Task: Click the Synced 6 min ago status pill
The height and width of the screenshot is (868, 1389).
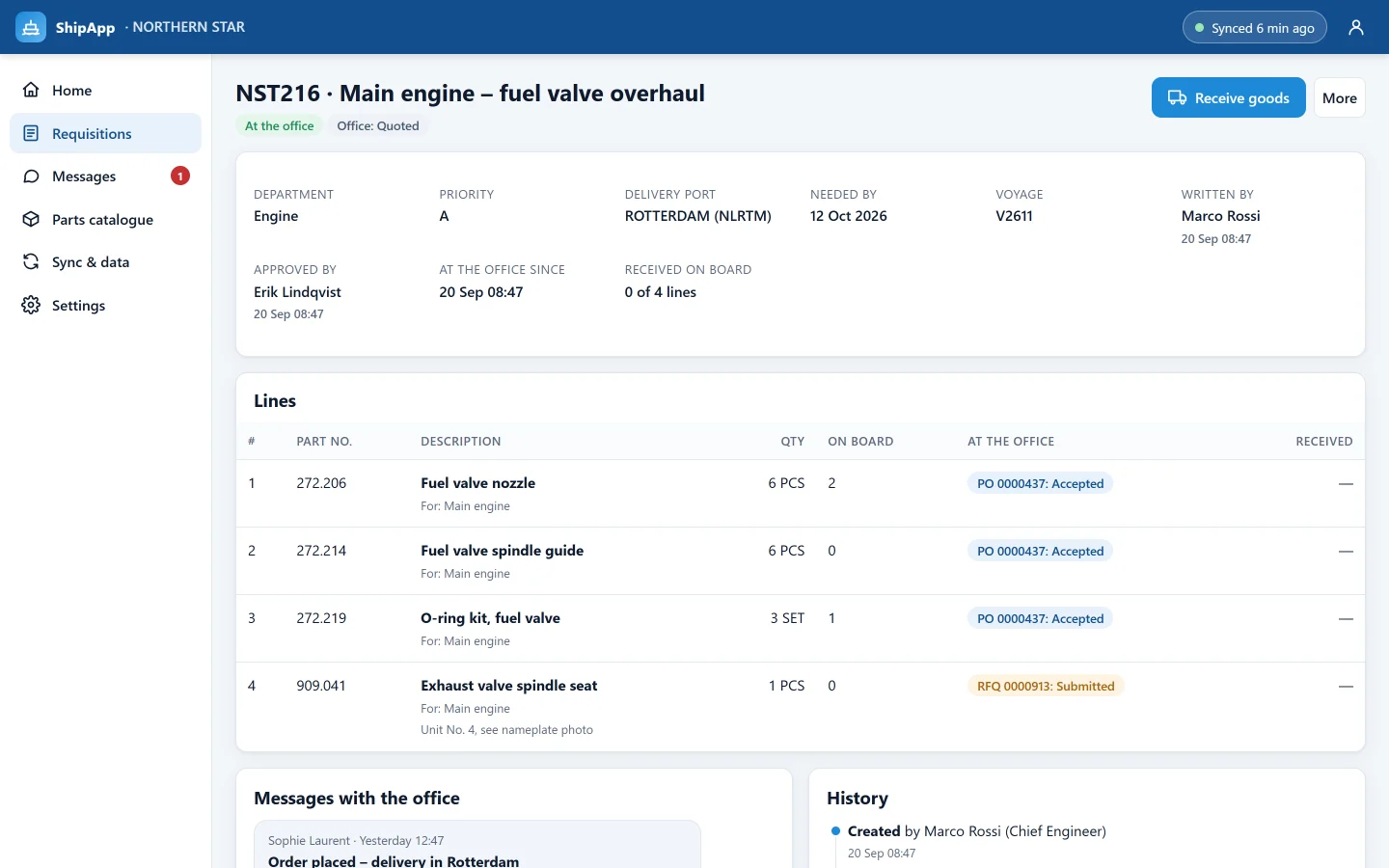Action: point(1254,28)
